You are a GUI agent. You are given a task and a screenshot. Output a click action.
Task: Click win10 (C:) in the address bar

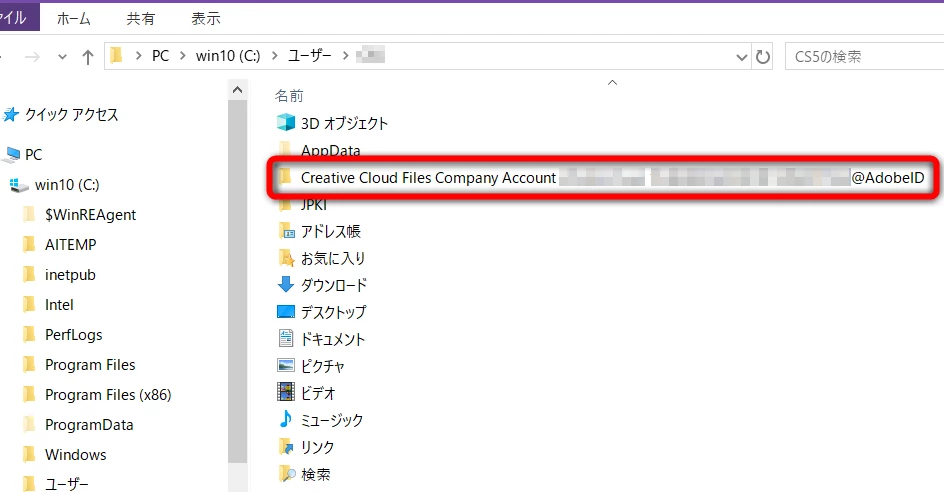coord(228,56)
